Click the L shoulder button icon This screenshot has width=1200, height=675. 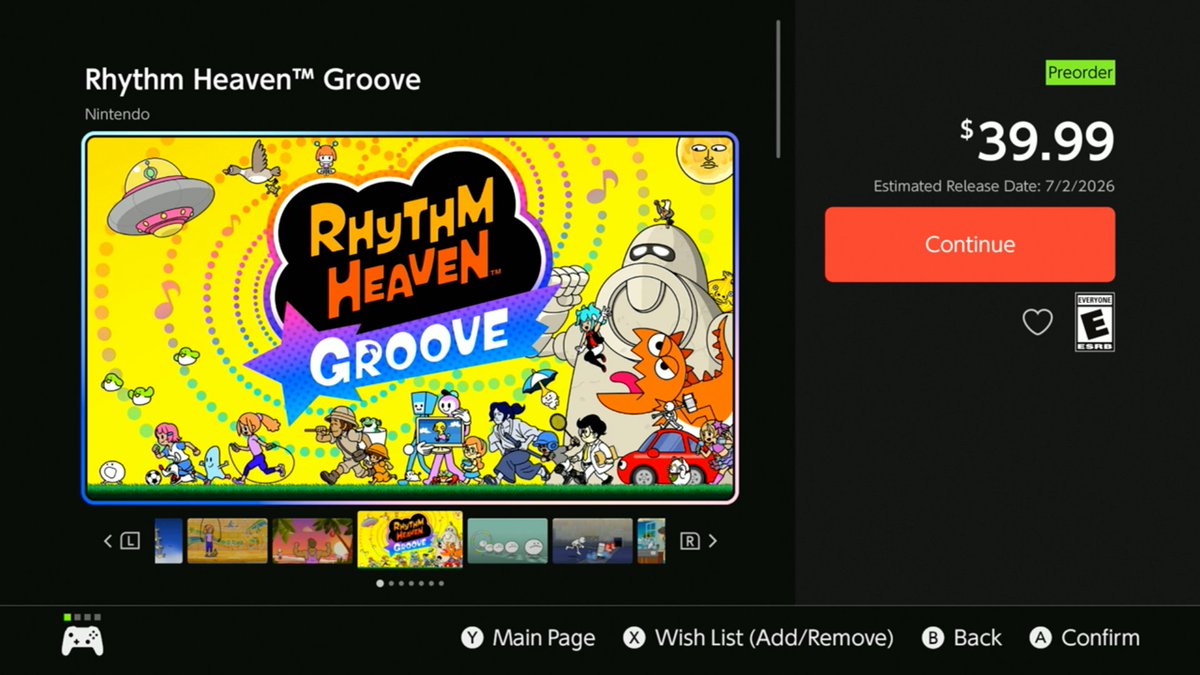130,541
